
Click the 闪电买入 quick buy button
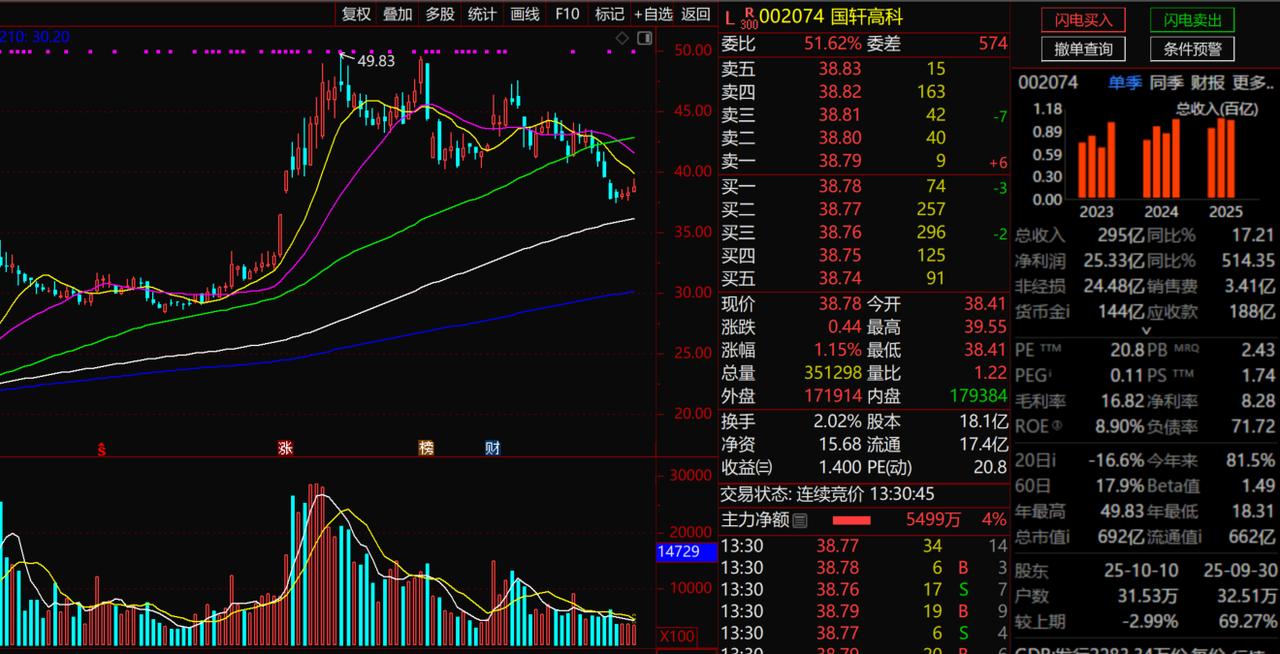[1083, 20]
